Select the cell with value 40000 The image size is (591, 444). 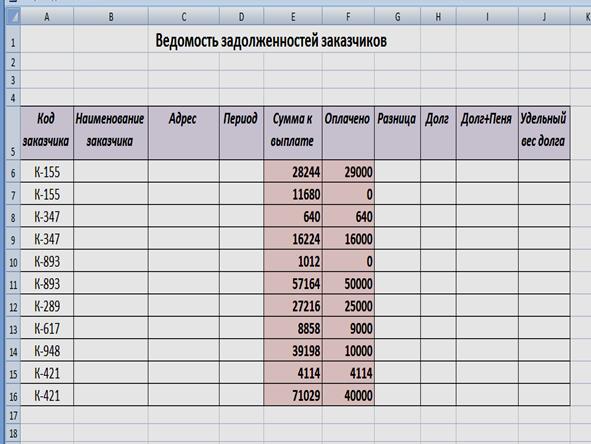click(348, 395)
